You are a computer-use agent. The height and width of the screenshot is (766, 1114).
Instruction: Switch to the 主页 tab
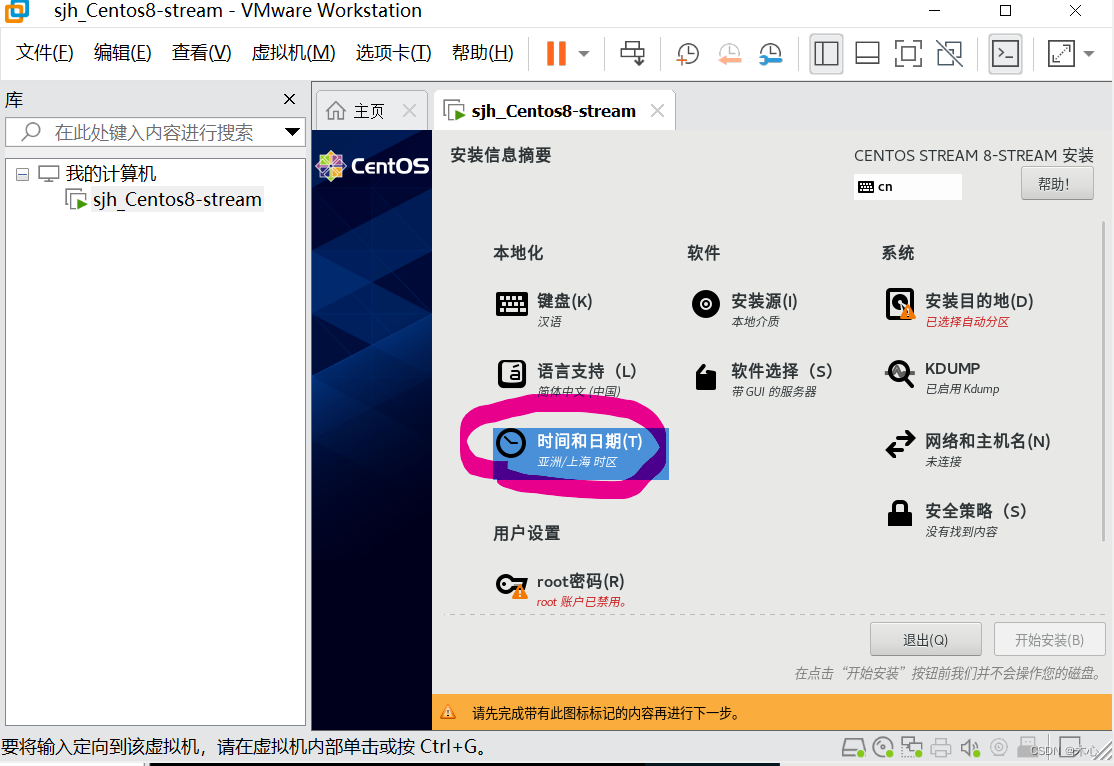coord(369,111)
